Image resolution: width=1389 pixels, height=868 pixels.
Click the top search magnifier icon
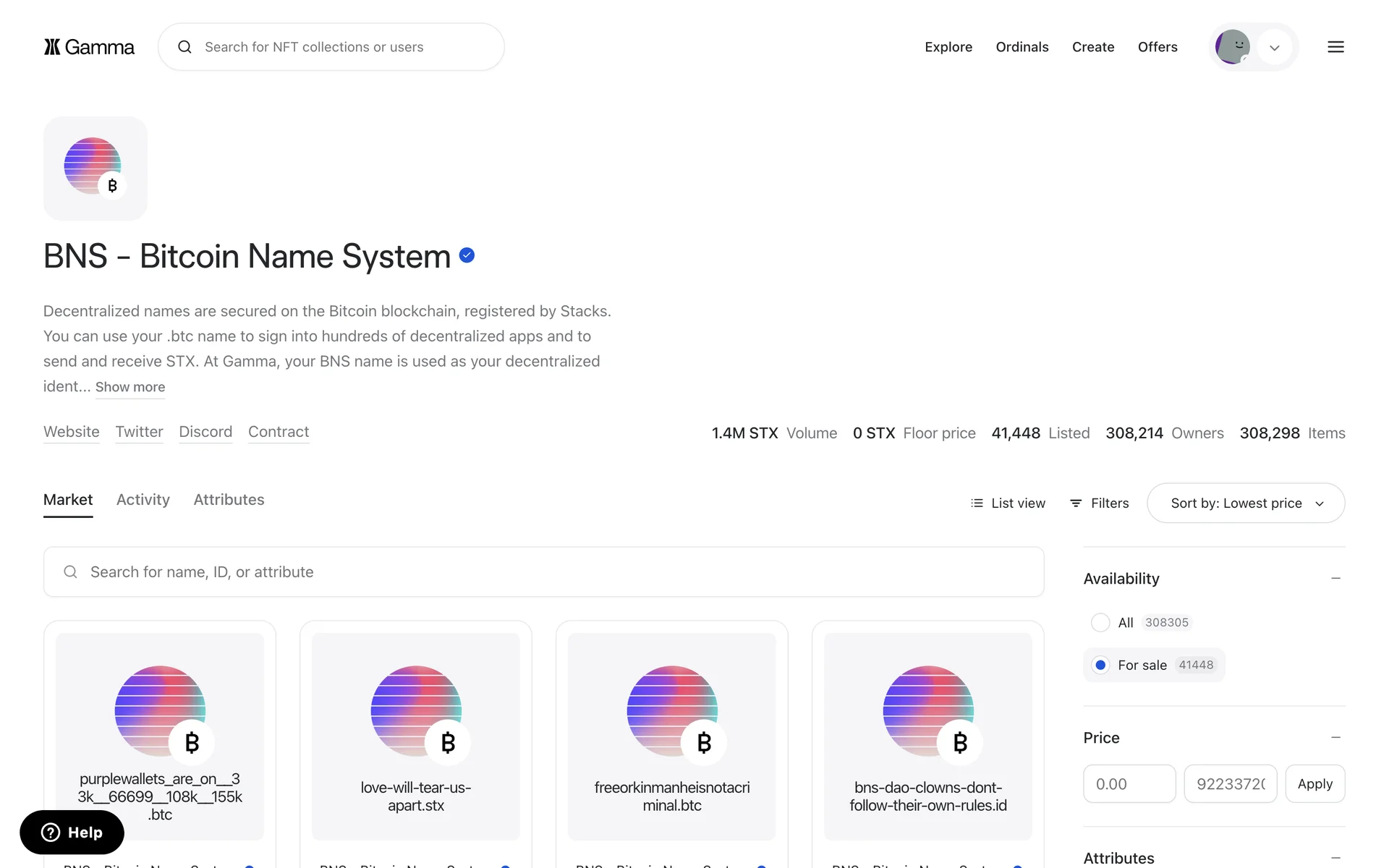pos(185,47)
